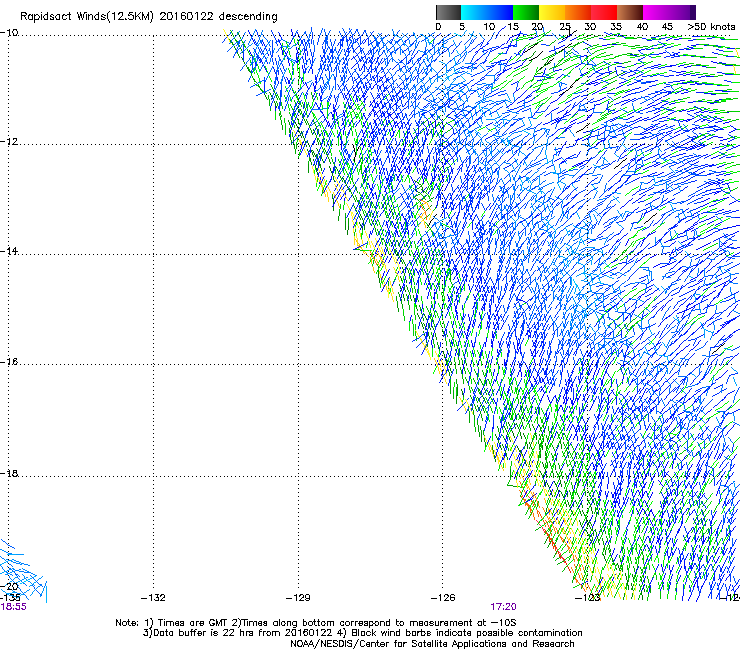Click the Rapidscat Winds title text

coord(149,16)
